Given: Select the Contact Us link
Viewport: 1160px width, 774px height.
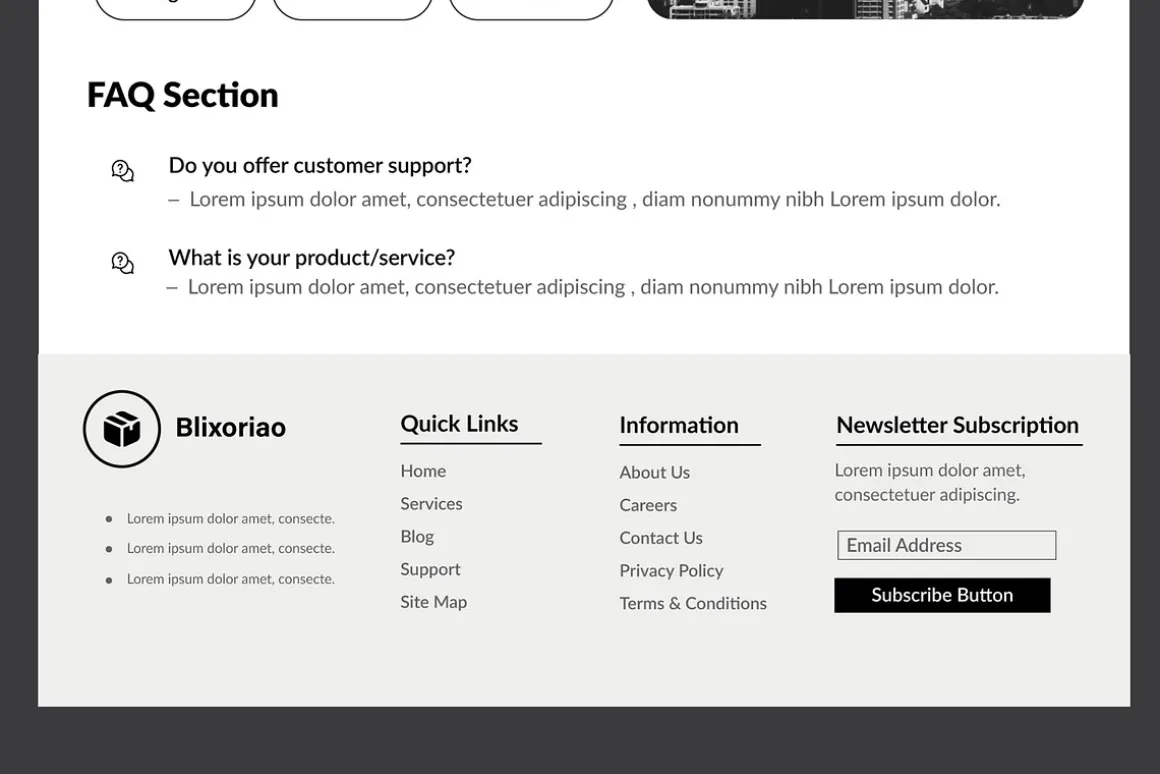Looking at the screenshot, I should [x=661, y=538].
